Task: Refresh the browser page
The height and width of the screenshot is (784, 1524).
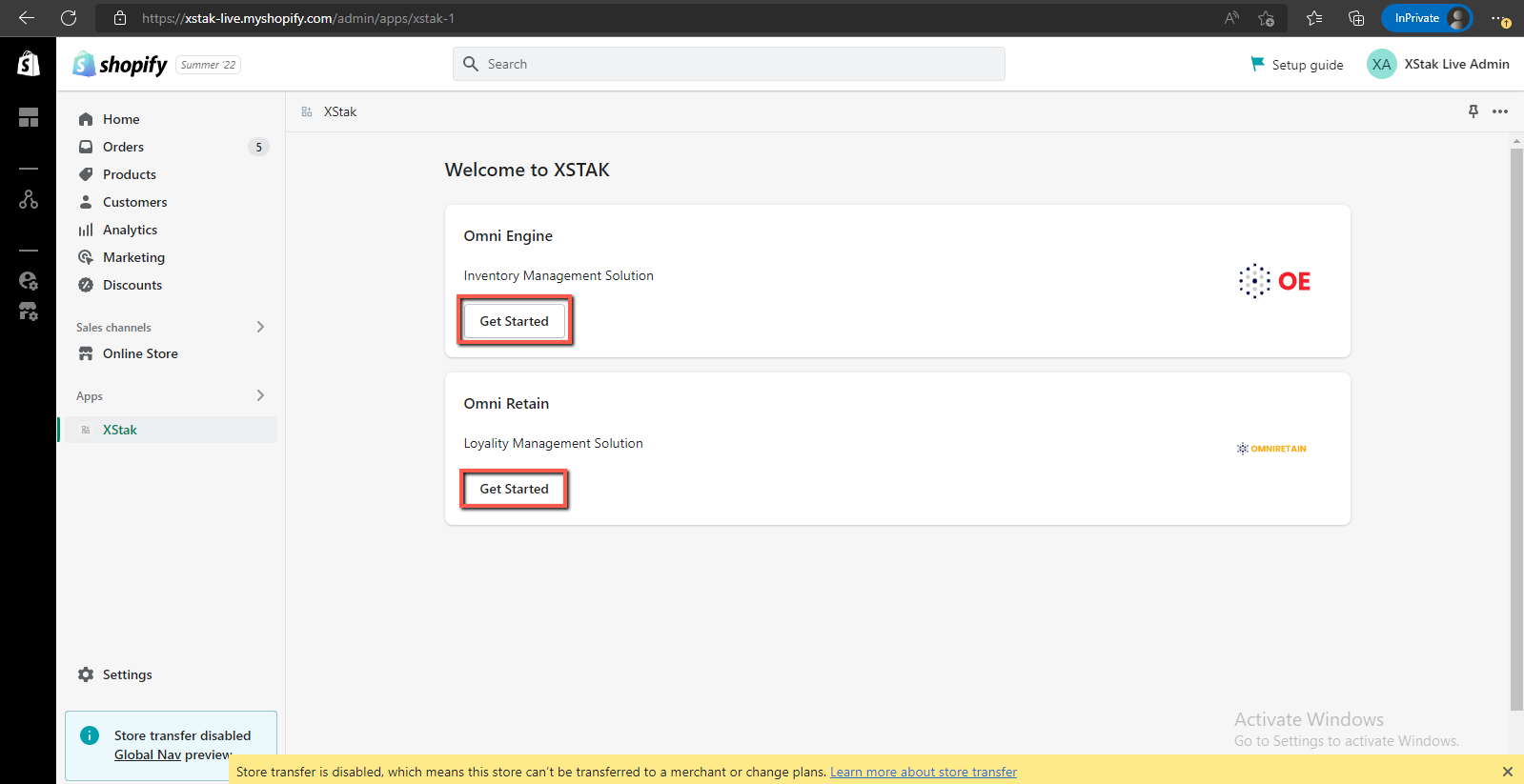Action: tap(69, 18)
